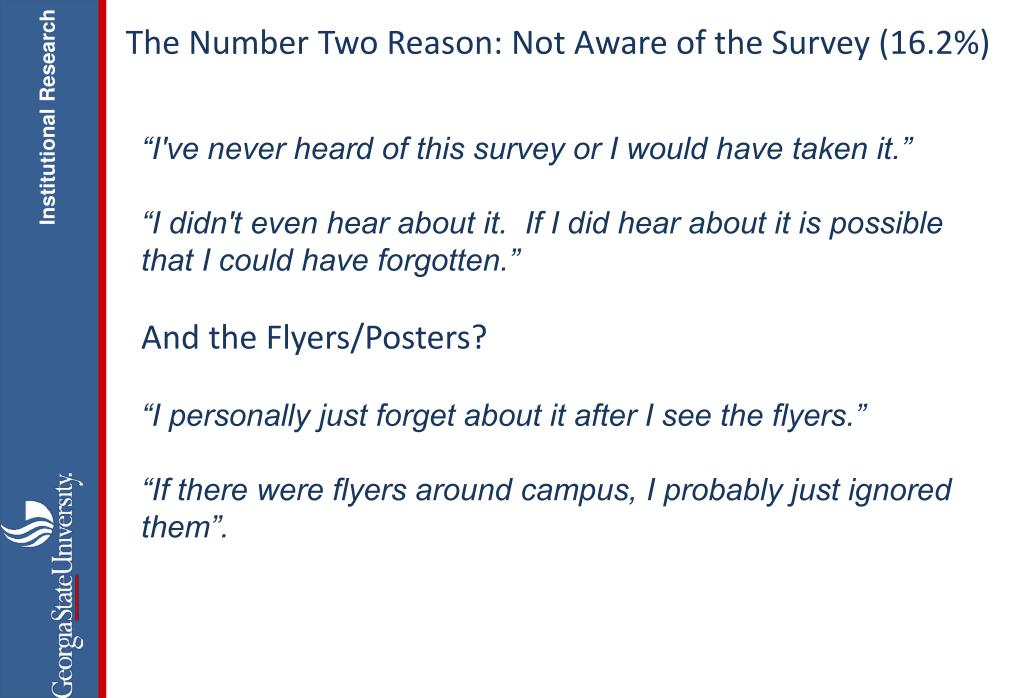
Task: Select the slide title about Not Aware of Survey
Action: tap(557, 44)
